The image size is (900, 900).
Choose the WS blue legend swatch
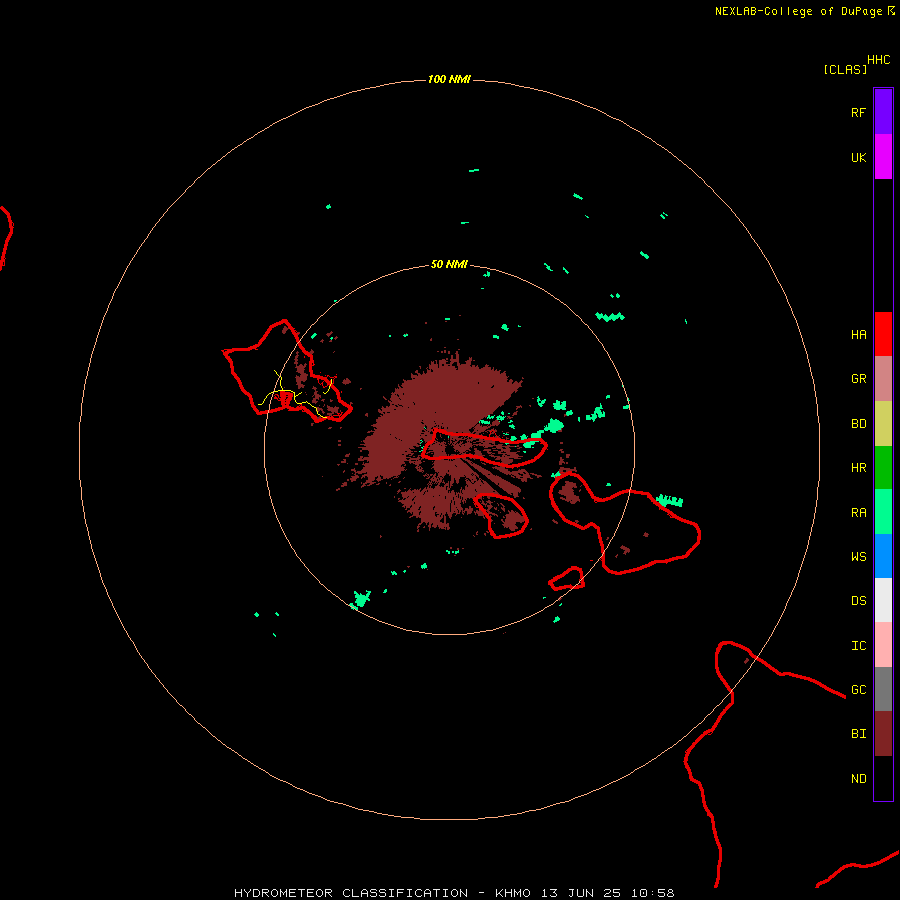coord(883,556)
